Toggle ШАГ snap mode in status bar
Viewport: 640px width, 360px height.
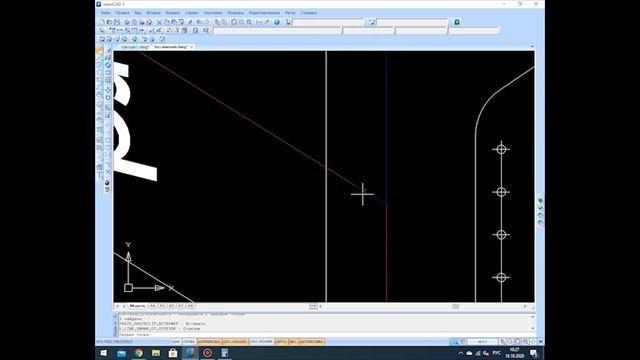[176, 342]
